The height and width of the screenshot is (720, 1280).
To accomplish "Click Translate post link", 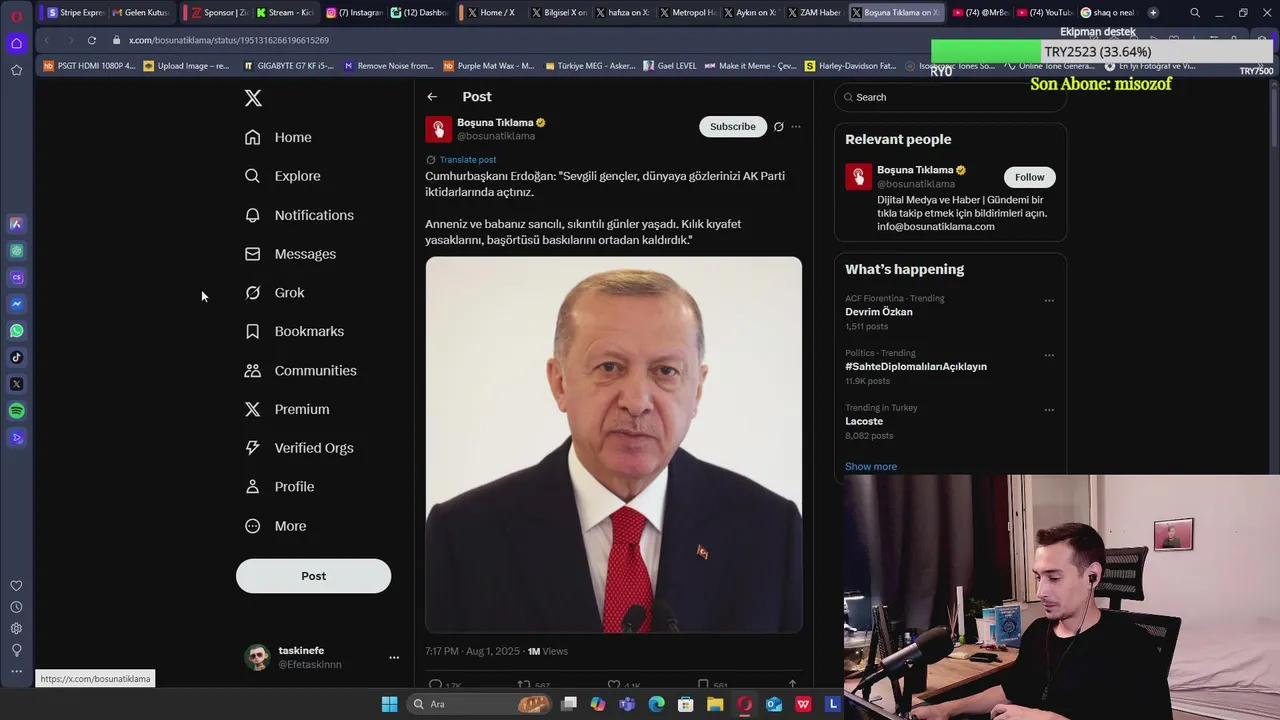I will pos(467,160).
